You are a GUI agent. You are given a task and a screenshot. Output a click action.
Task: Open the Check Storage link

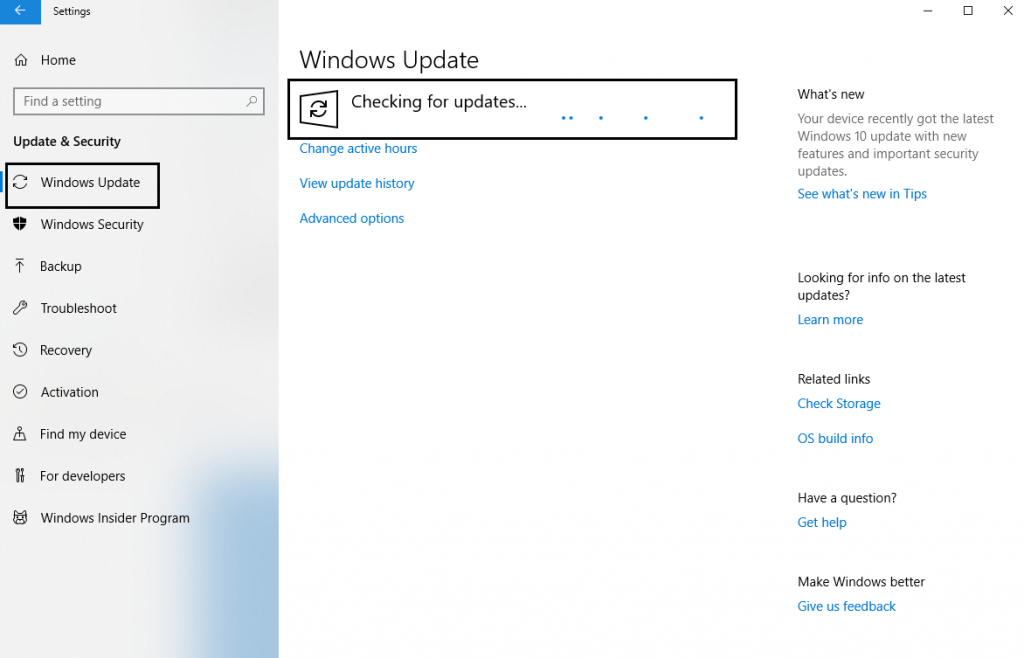click(x=839, y=403)
